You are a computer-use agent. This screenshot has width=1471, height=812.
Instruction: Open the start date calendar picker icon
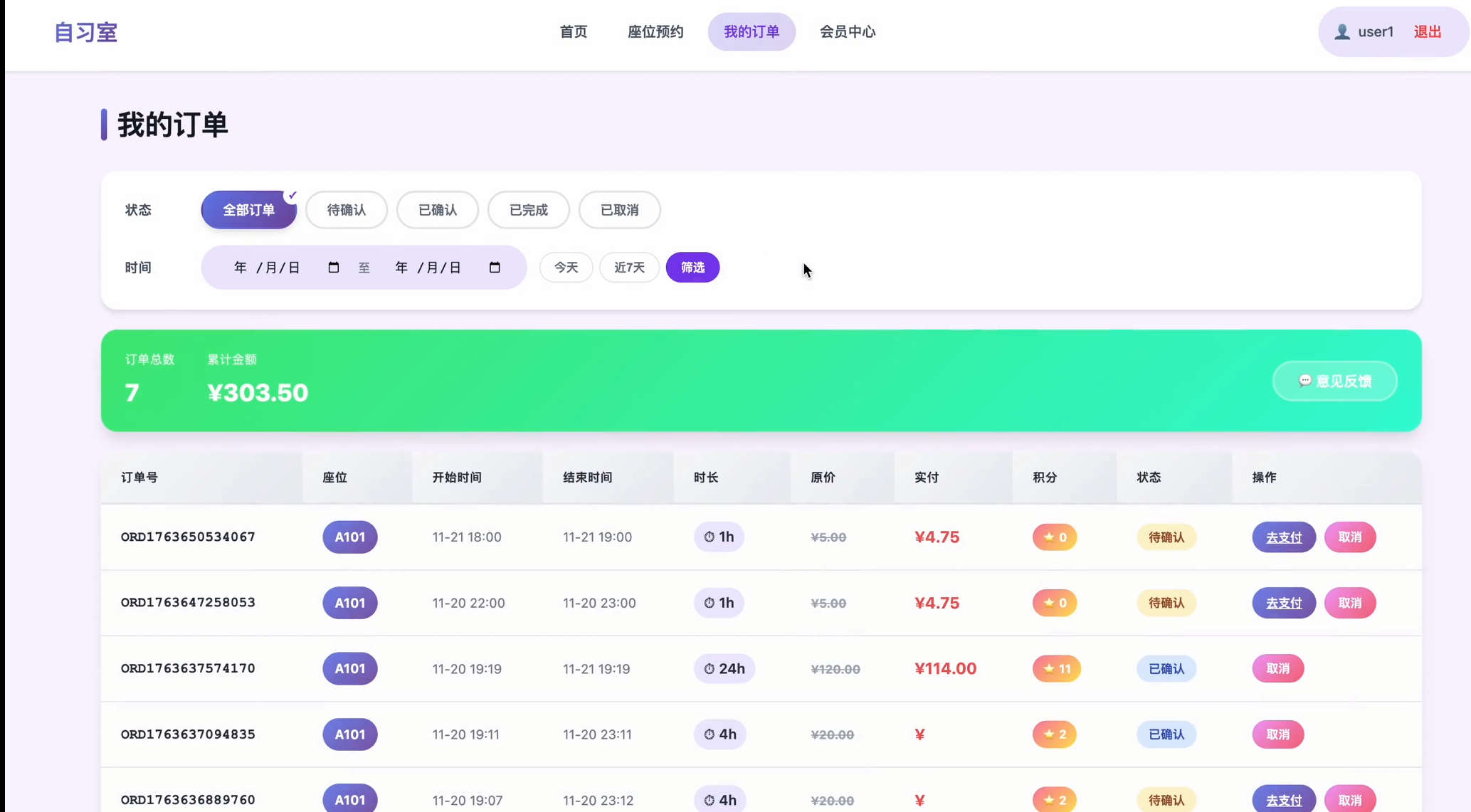pos(333,268)
